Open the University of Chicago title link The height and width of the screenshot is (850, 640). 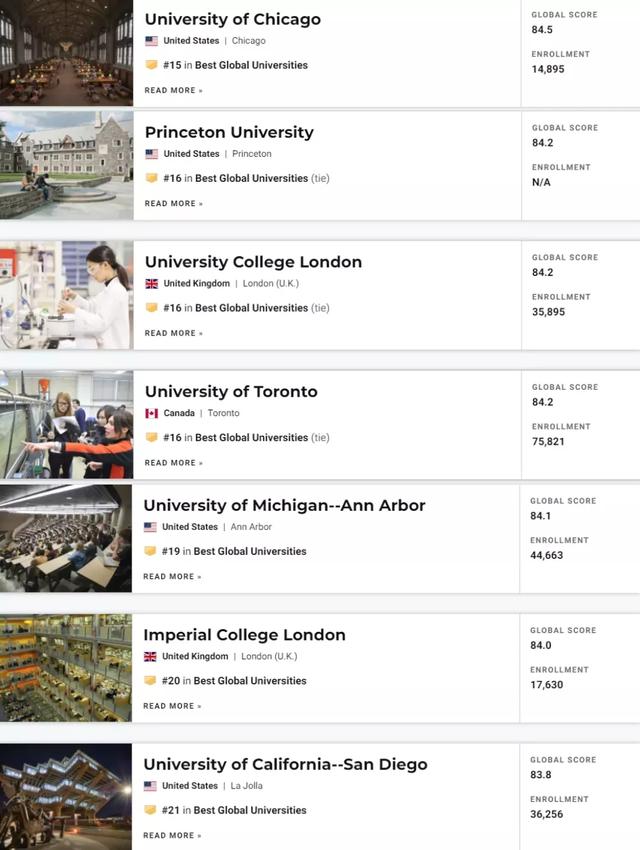tap(233, 19)
